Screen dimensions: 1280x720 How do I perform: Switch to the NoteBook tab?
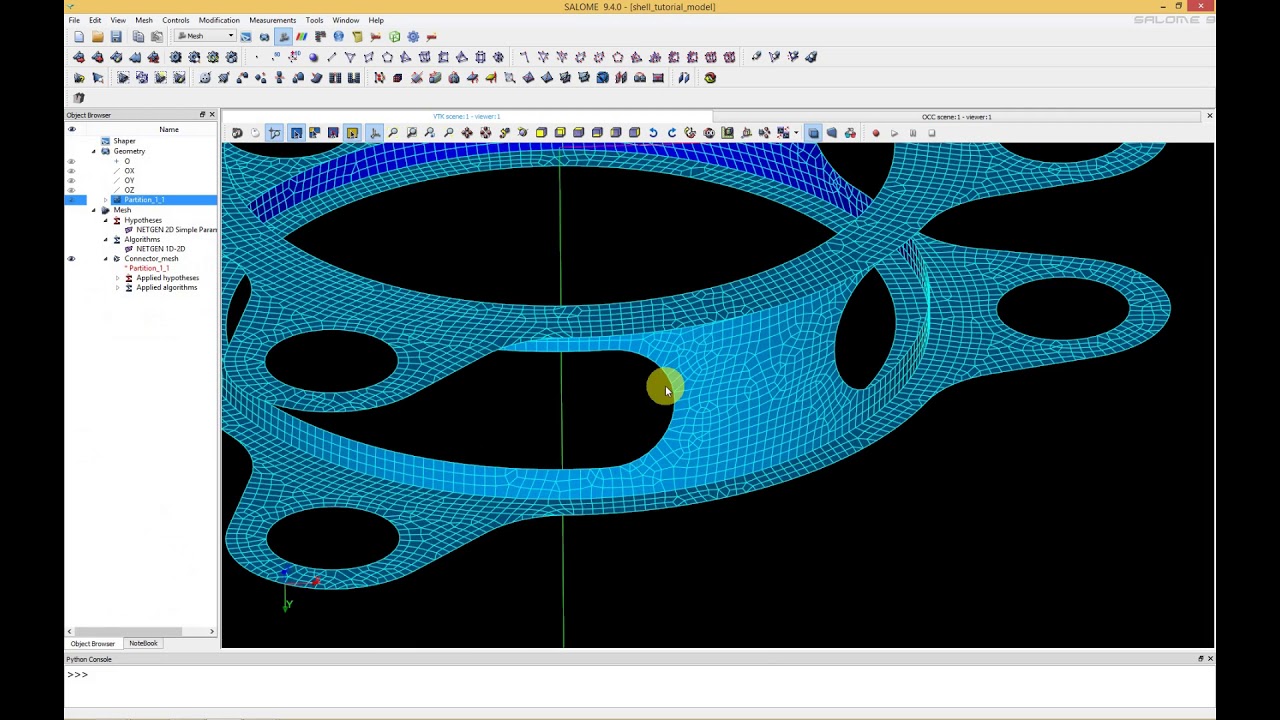tap(143, 643)
